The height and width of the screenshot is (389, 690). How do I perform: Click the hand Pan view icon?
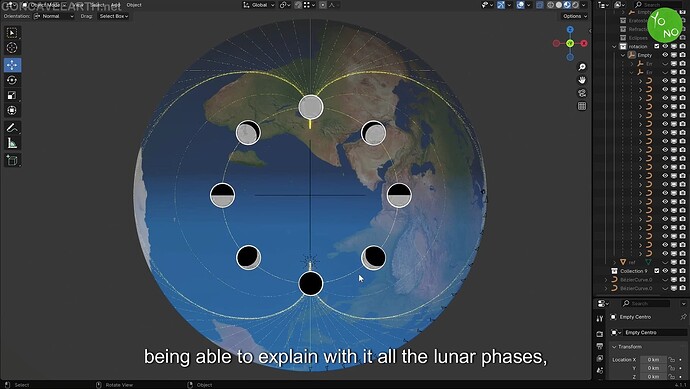point(582,80)
